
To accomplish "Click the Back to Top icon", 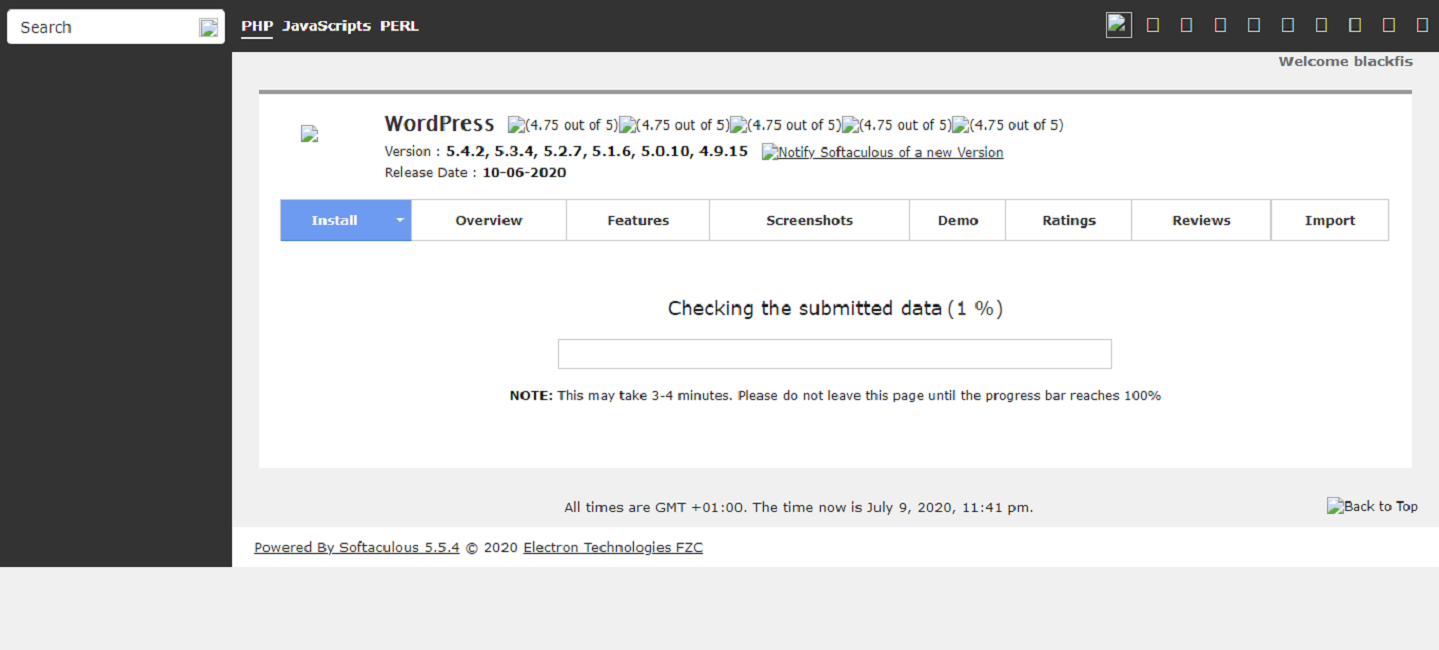I will coord(1335,506).
